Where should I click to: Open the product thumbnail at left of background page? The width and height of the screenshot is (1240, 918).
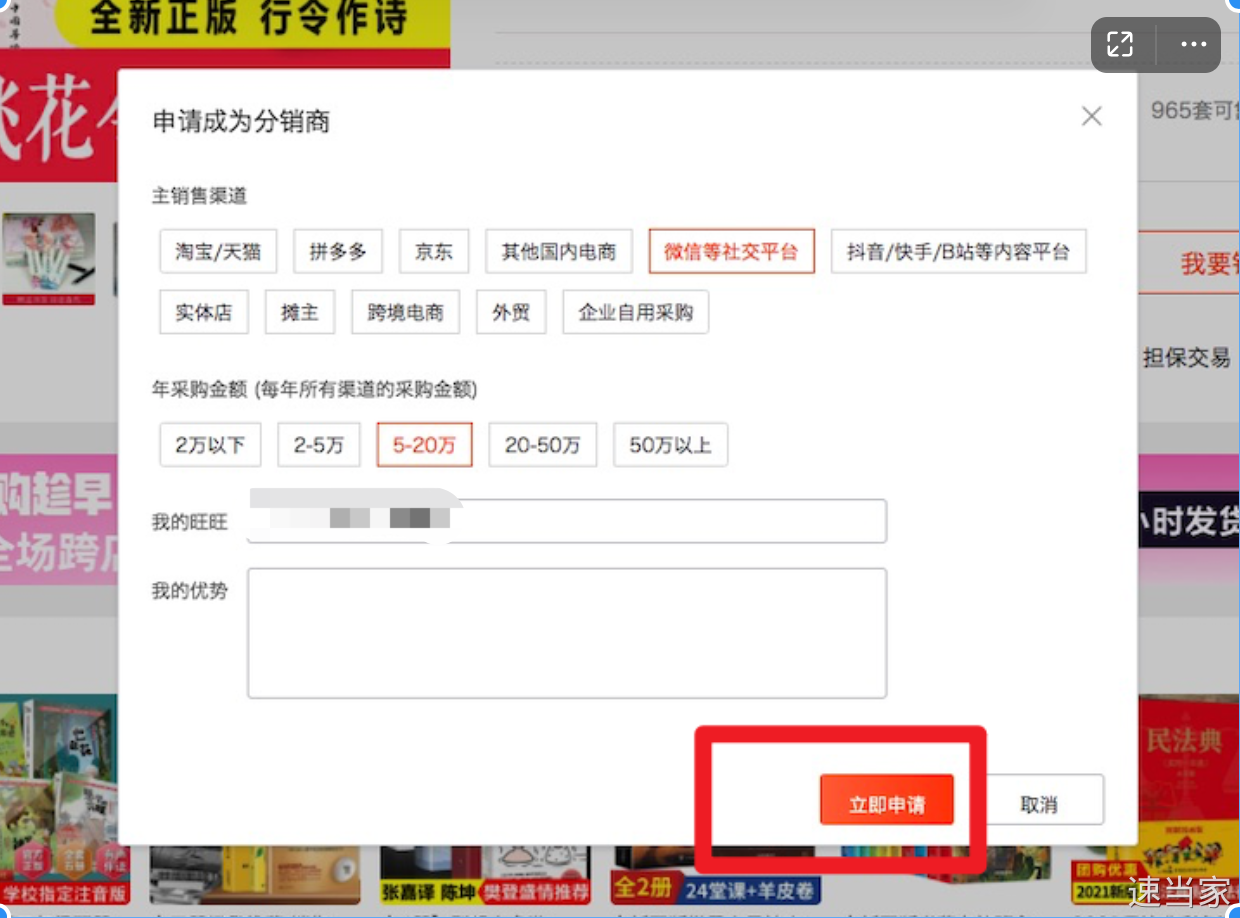pyautogui.click(x=49, y=259)
